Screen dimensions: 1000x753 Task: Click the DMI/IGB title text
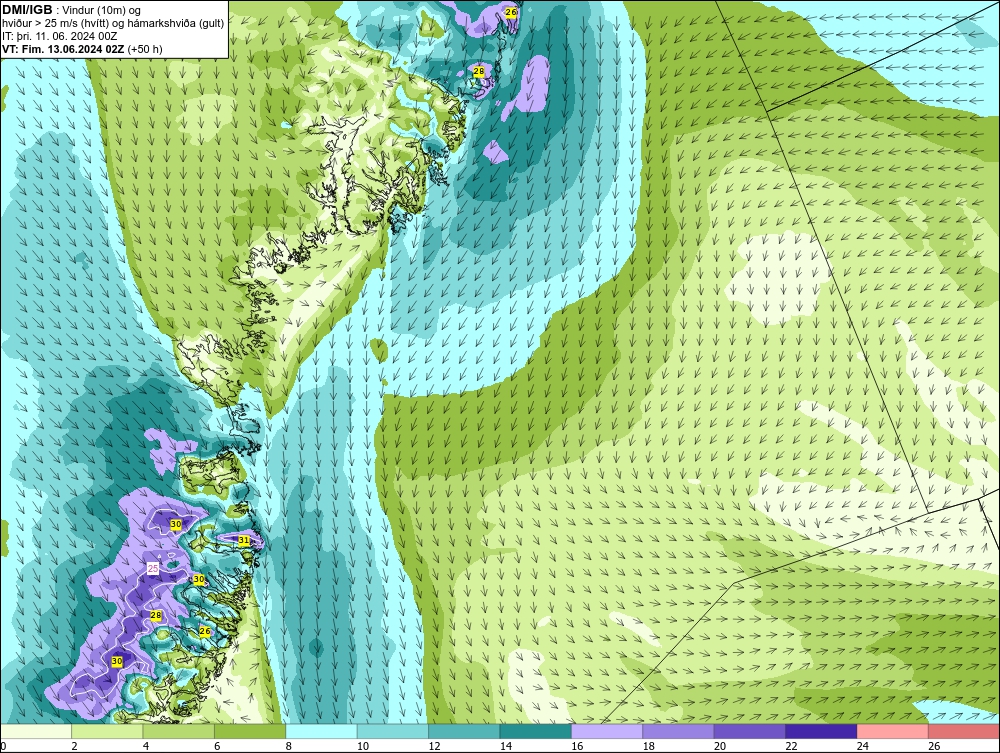coord(27,10)
